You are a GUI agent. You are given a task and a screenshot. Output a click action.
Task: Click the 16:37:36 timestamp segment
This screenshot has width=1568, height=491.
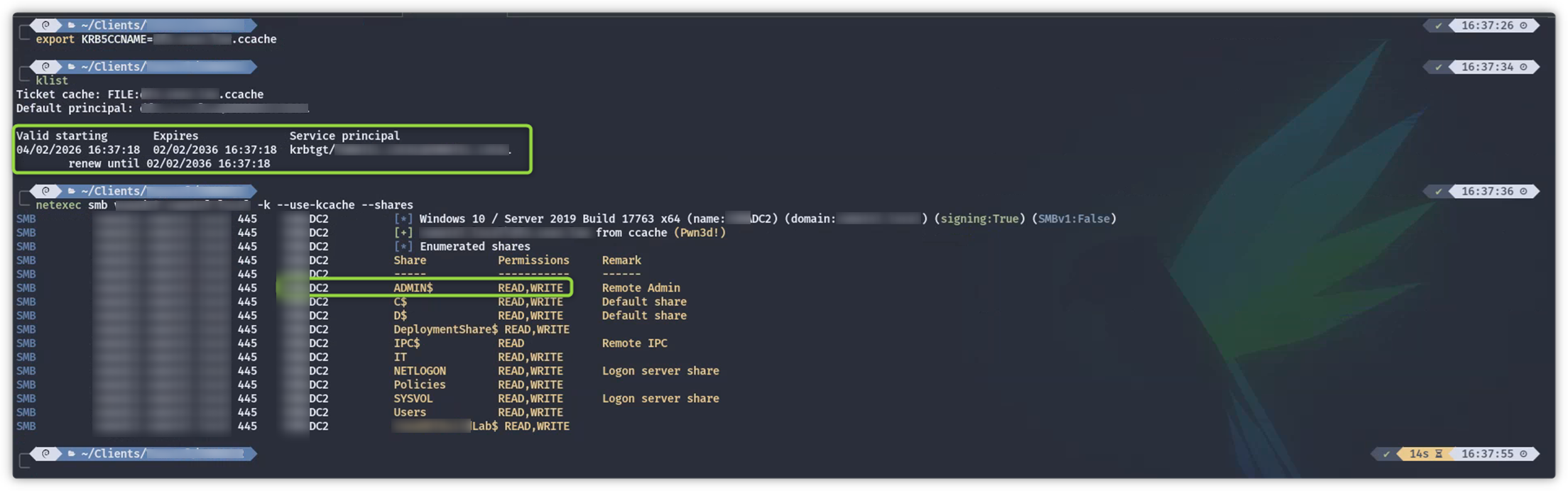[x=1487, y=192]
